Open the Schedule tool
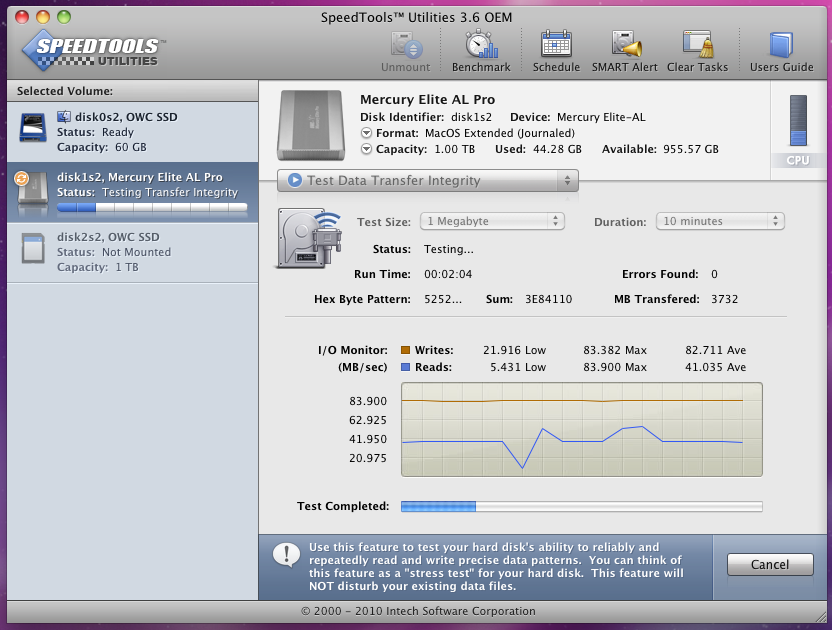This screenshot has height=630, width=832. (556, 51)
